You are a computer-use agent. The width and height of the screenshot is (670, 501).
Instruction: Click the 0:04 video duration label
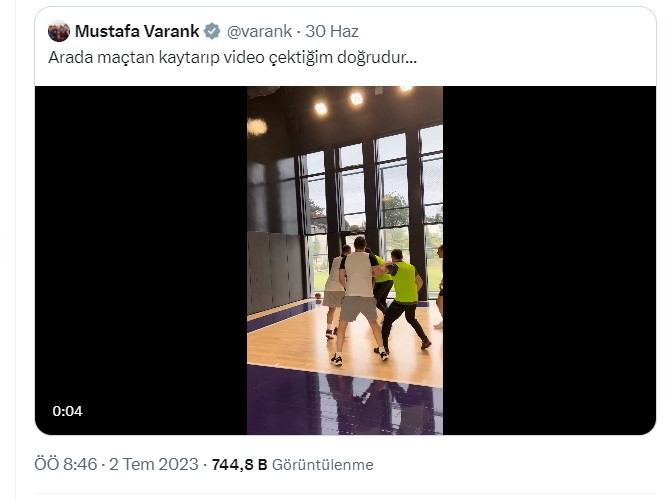tap(67, 411)
